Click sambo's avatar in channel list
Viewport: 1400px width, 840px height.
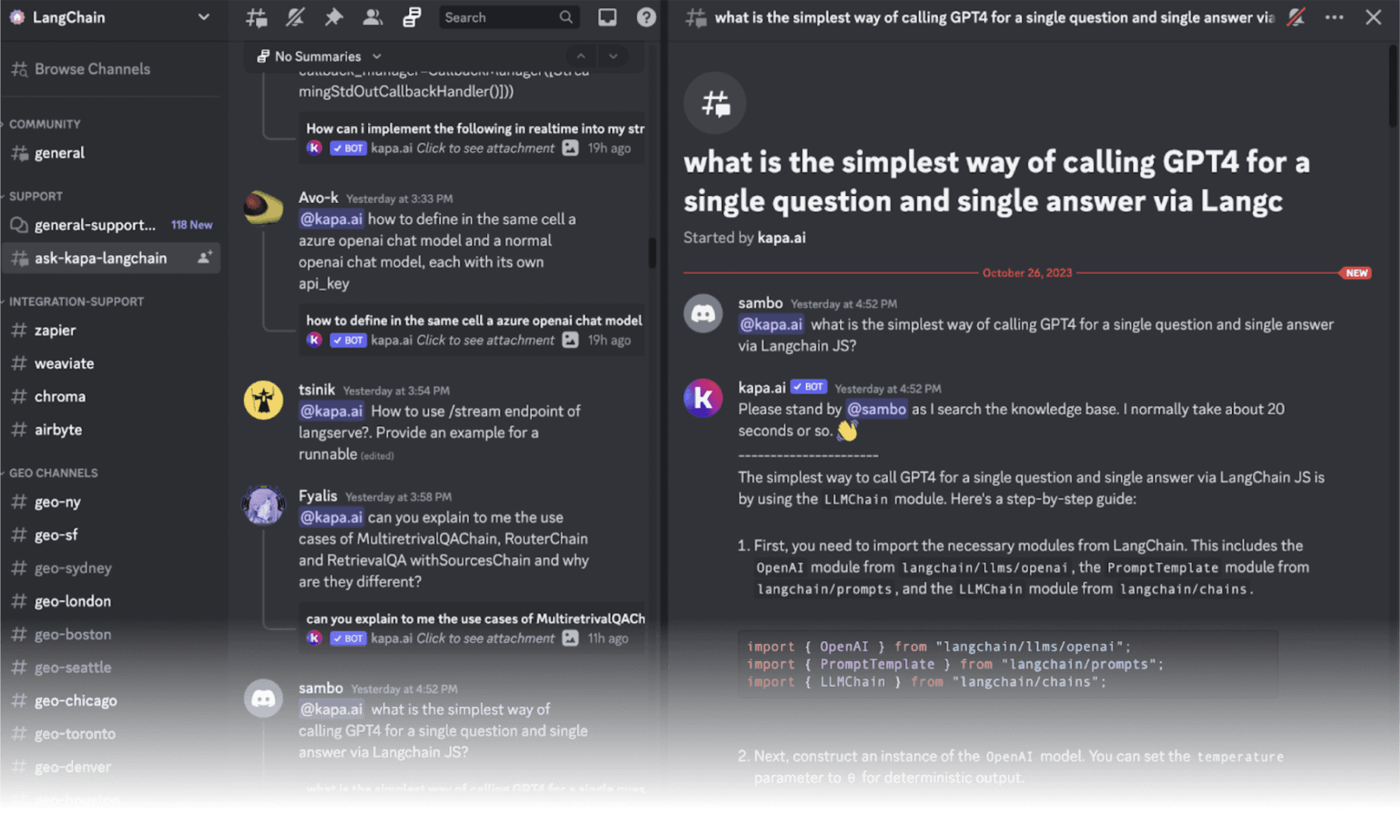point(264,698)
